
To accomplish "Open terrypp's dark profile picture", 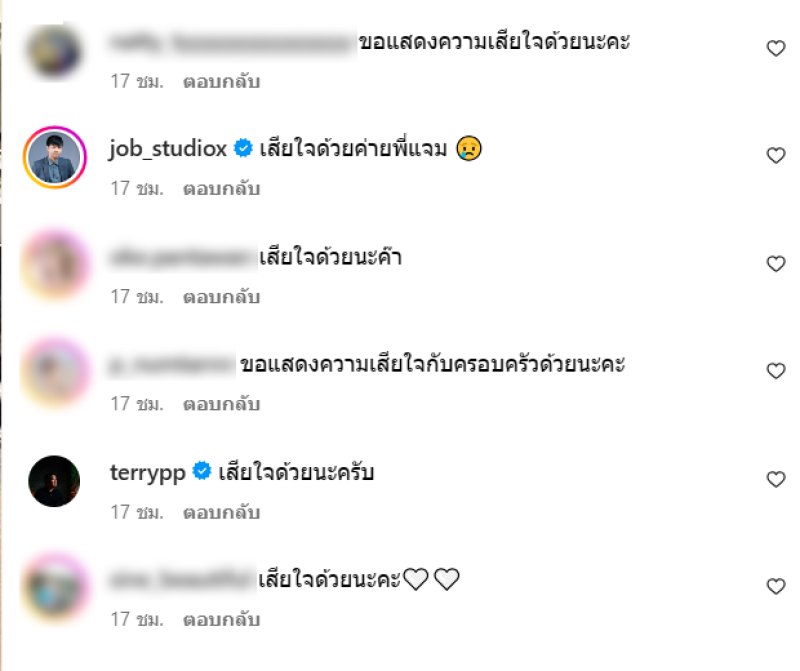I will point(55,481).
